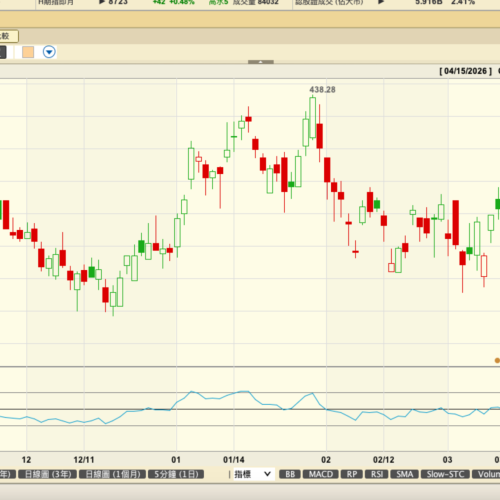Switch to the 日線圖 (3年) chart
Image resolution: width=500 pixels, height=500 pixels.
[x=48, y=474]
